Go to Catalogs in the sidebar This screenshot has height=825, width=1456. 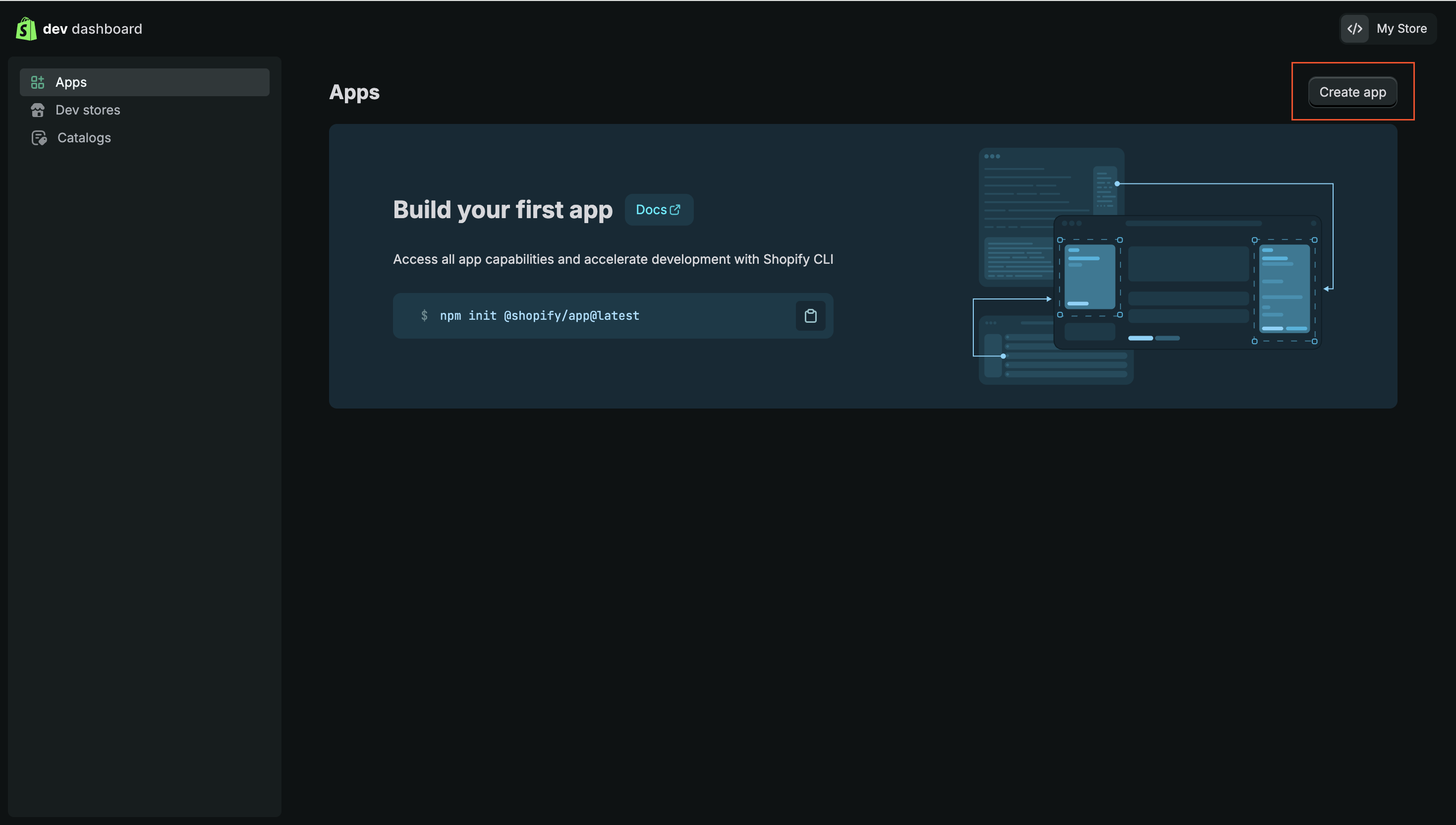[84, 138]
